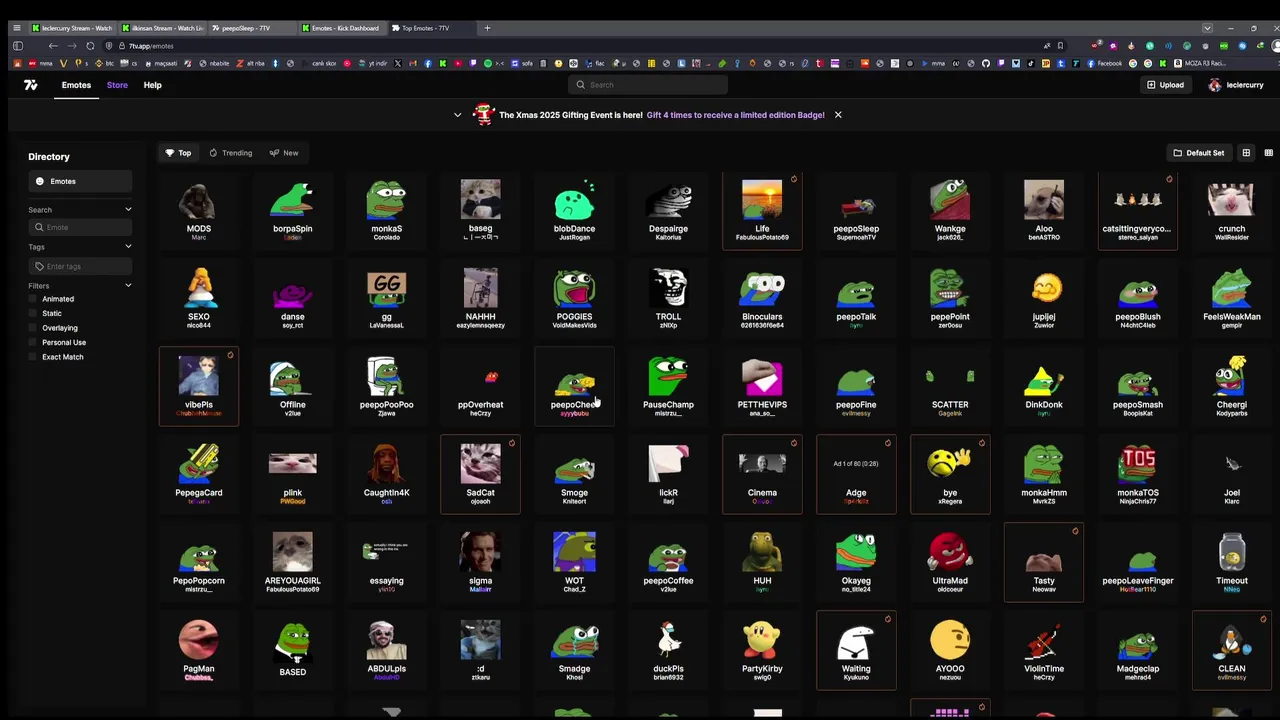Open the PartyKirby emote

(x=762, y=650)
